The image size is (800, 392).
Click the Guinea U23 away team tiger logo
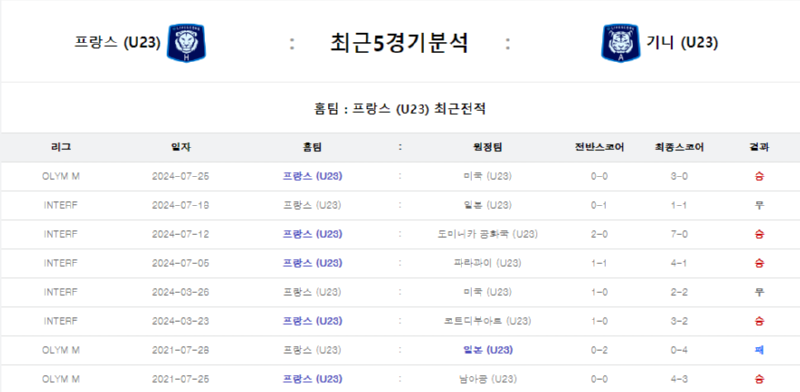click(x=620, y=43)
